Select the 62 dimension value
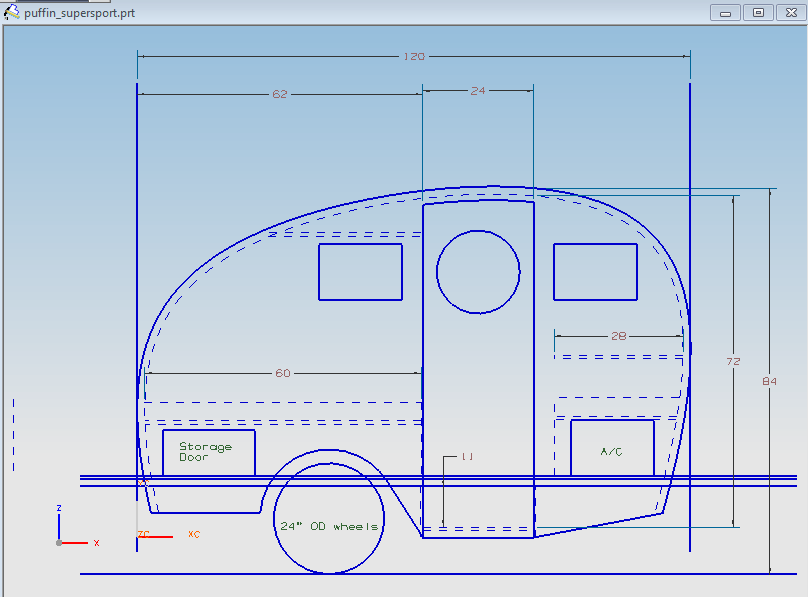 280,94
